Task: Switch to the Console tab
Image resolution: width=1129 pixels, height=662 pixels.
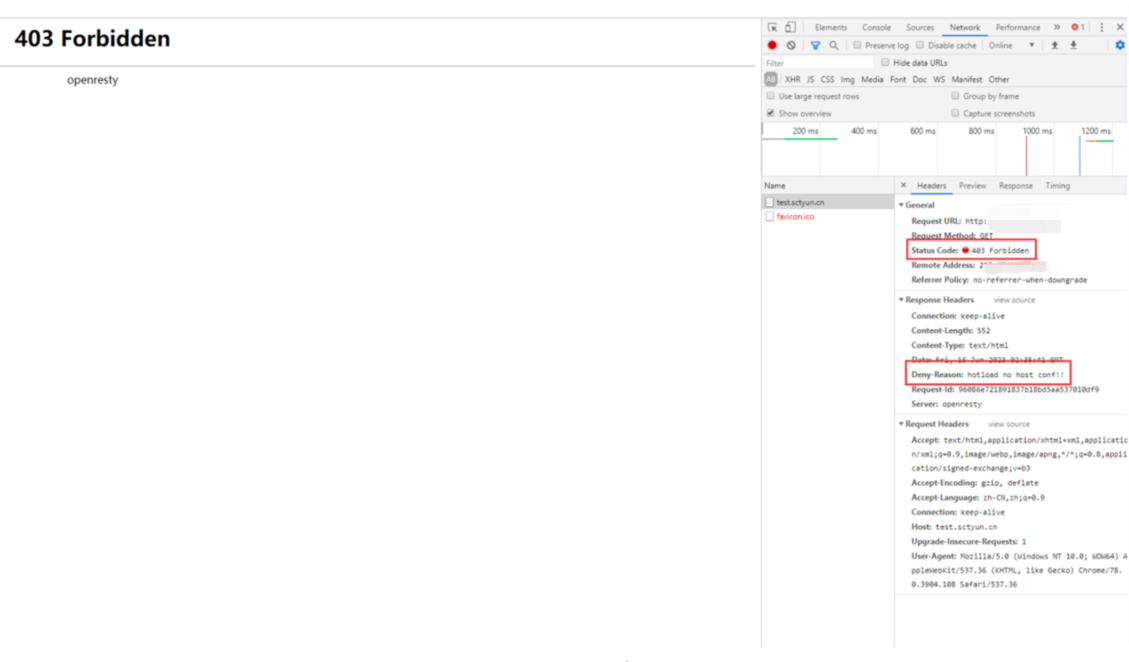Action: pos(876,27)
